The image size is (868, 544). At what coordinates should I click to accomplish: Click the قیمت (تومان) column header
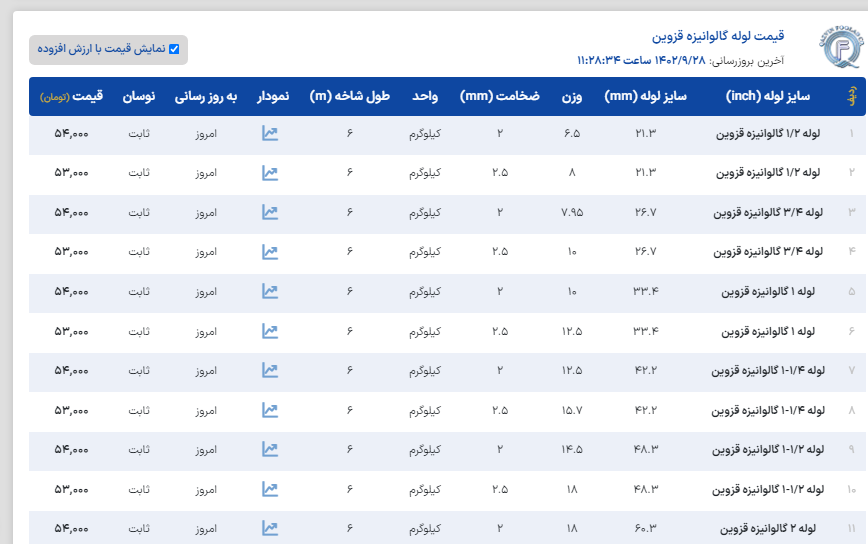[71, 97]
